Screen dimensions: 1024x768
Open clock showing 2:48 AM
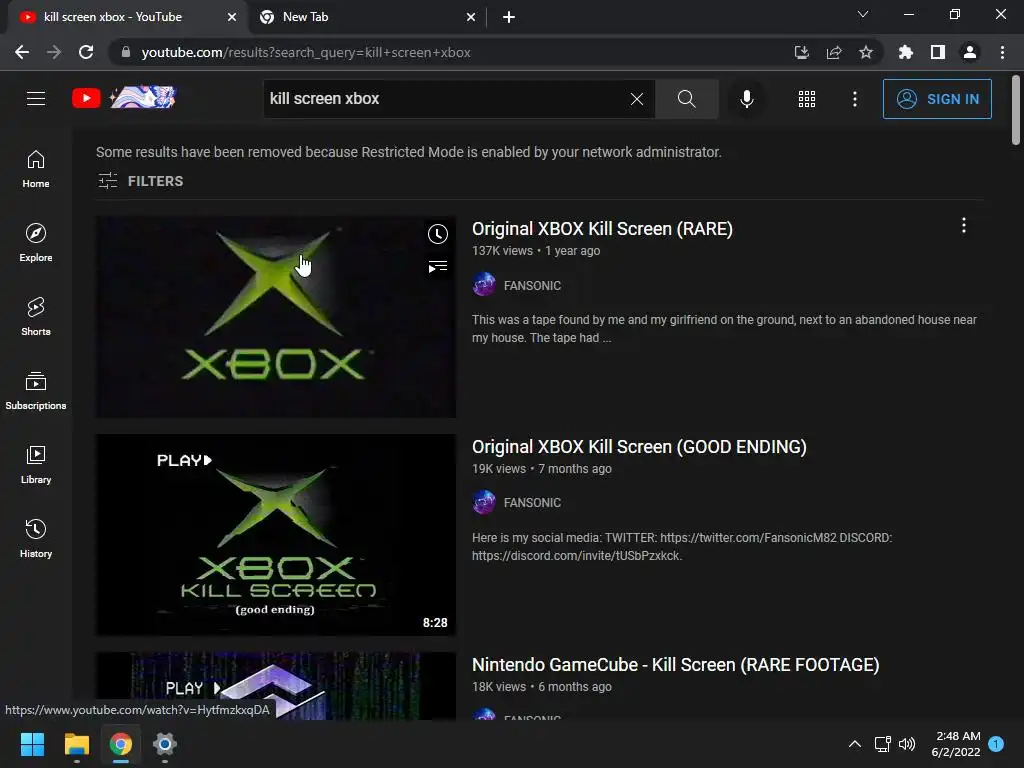click(x=955, y=744)
